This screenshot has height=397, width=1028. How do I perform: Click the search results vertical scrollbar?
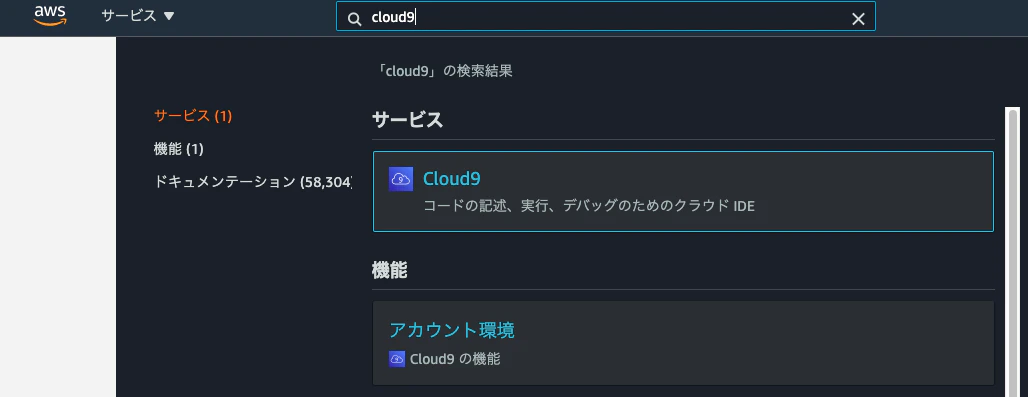tap(1014, 252)
